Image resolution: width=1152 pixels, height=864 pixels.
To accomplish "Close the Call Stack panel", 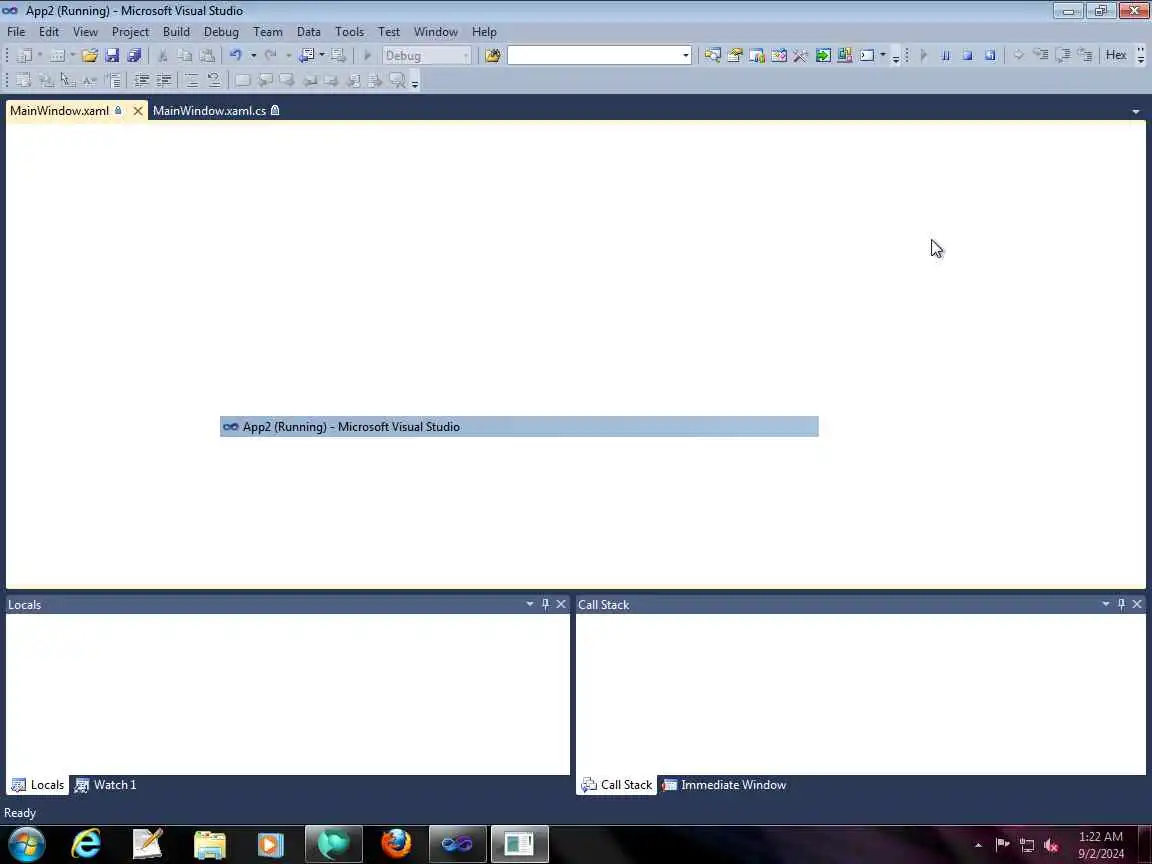I will pos(1137,604).
